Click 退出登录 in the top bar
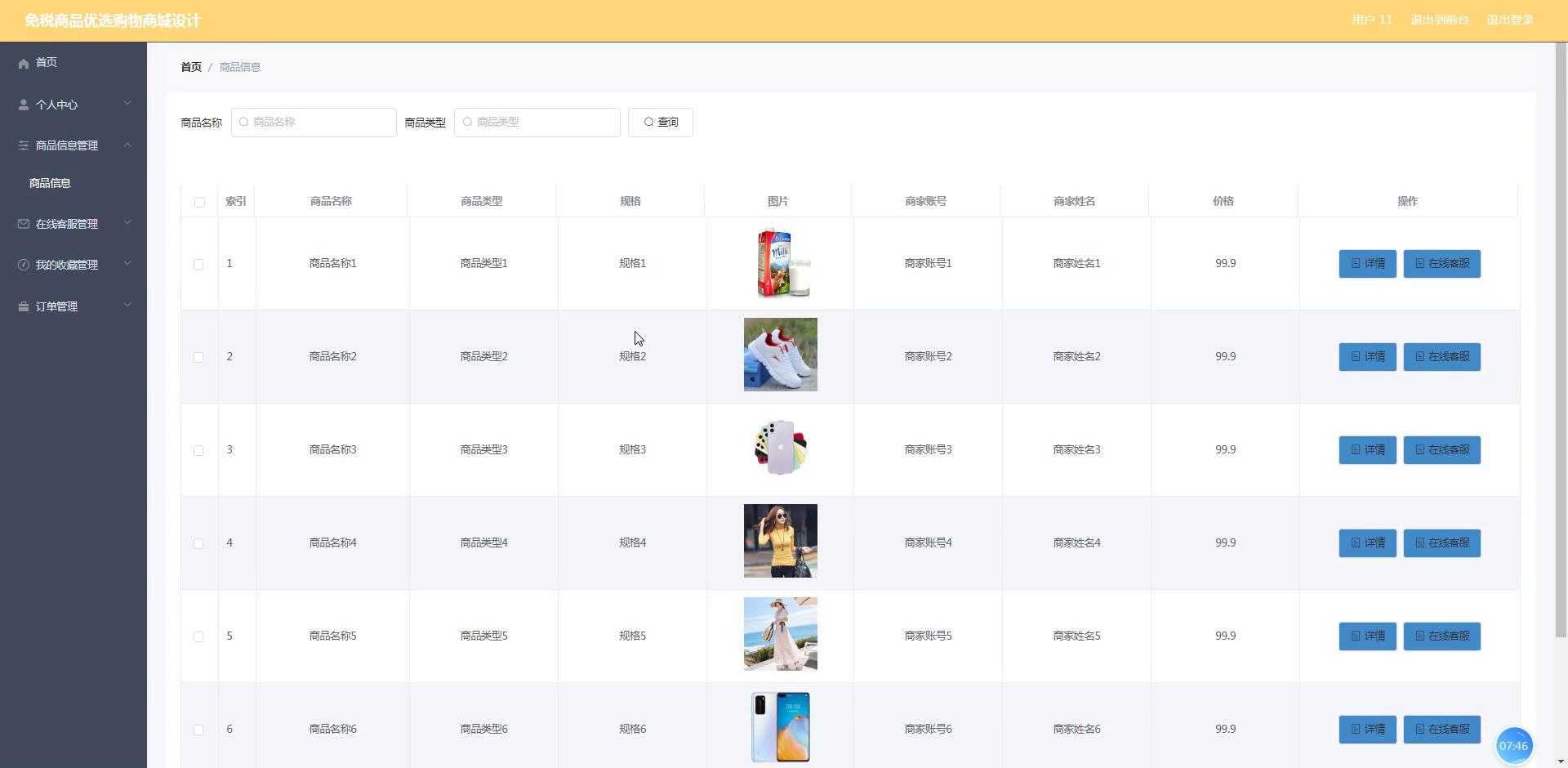Image resolution: width=1568 pixels, height=768 pixels. [x=1509, y=20]
